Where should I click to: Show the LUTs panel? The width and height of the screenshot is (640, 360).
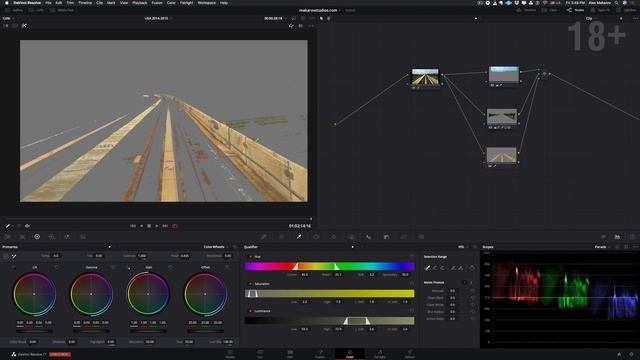pyautogui.click(x=37, y=10)
